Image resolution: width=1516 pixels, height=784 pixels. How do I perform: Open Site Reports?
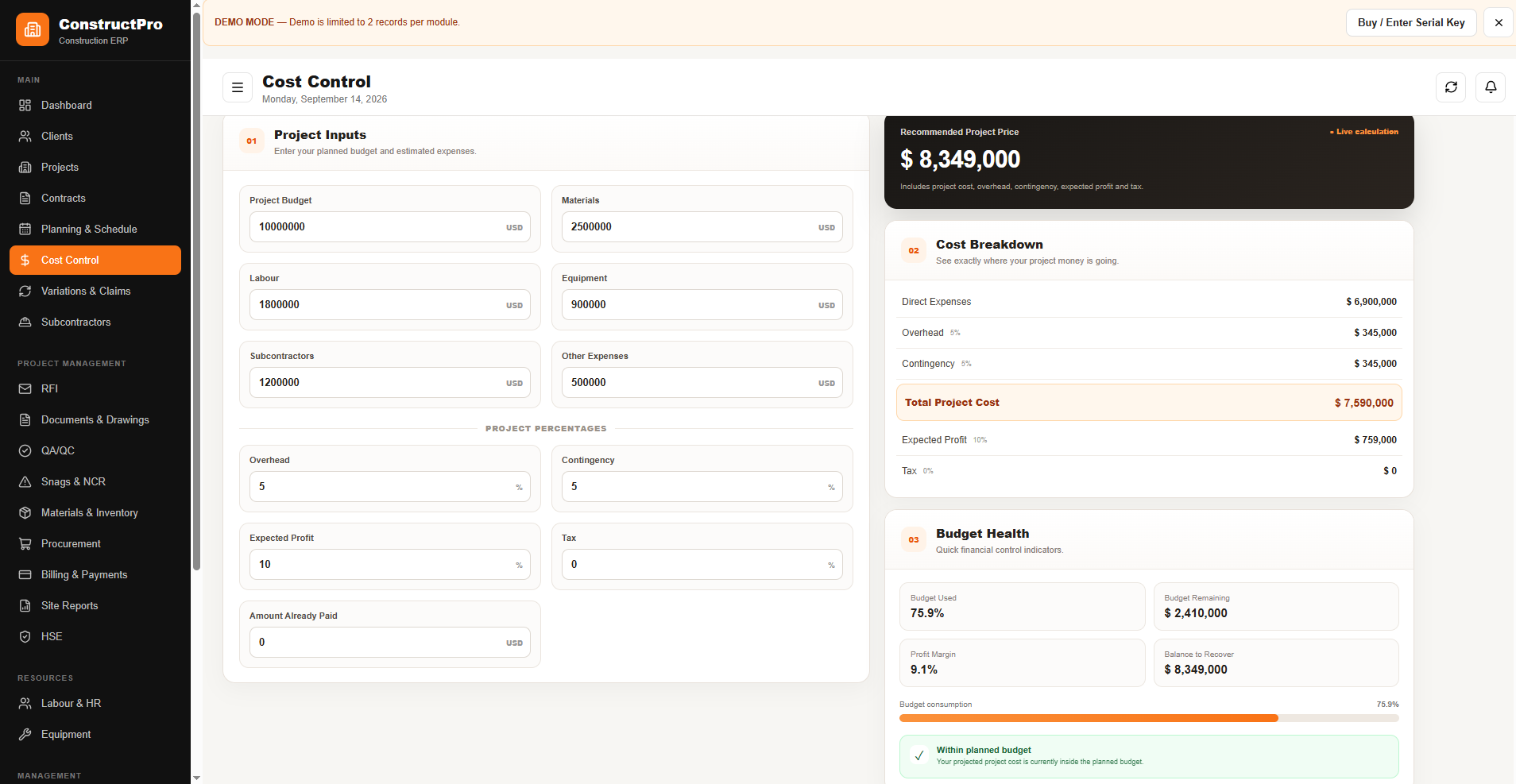point(95,606)
